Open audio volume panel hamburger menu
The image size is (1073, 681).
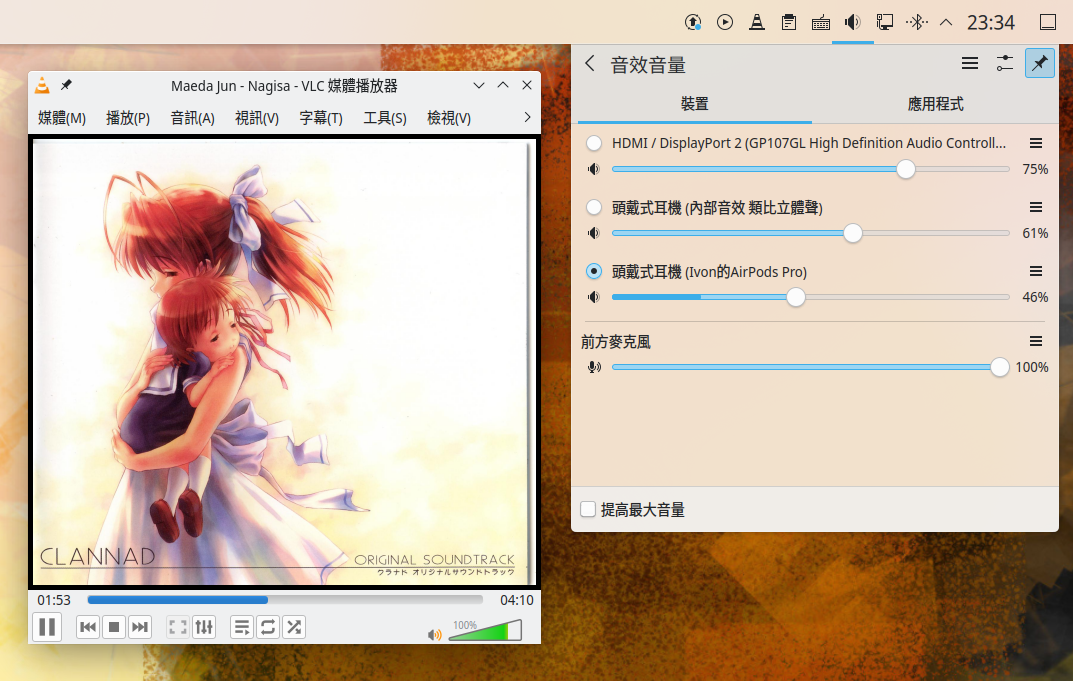tap(970, 63)
